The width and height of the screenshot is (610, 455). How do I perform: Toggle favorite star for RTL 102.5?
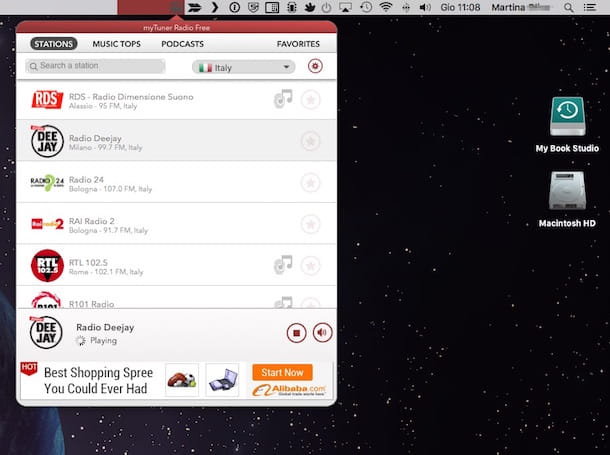click(x=310, y=266)
